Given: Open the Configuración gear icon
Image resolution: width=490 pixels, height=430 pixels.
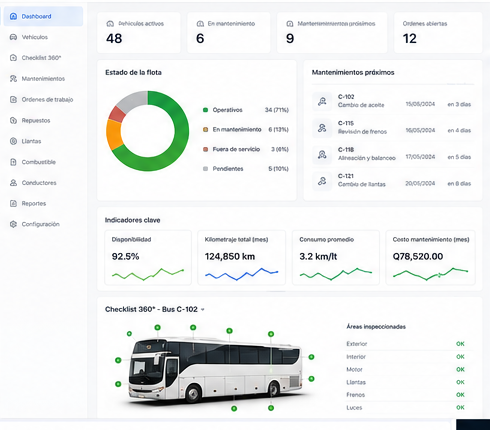Looking at the screenshot, I should pyautogui.click(x=13, y=224).
